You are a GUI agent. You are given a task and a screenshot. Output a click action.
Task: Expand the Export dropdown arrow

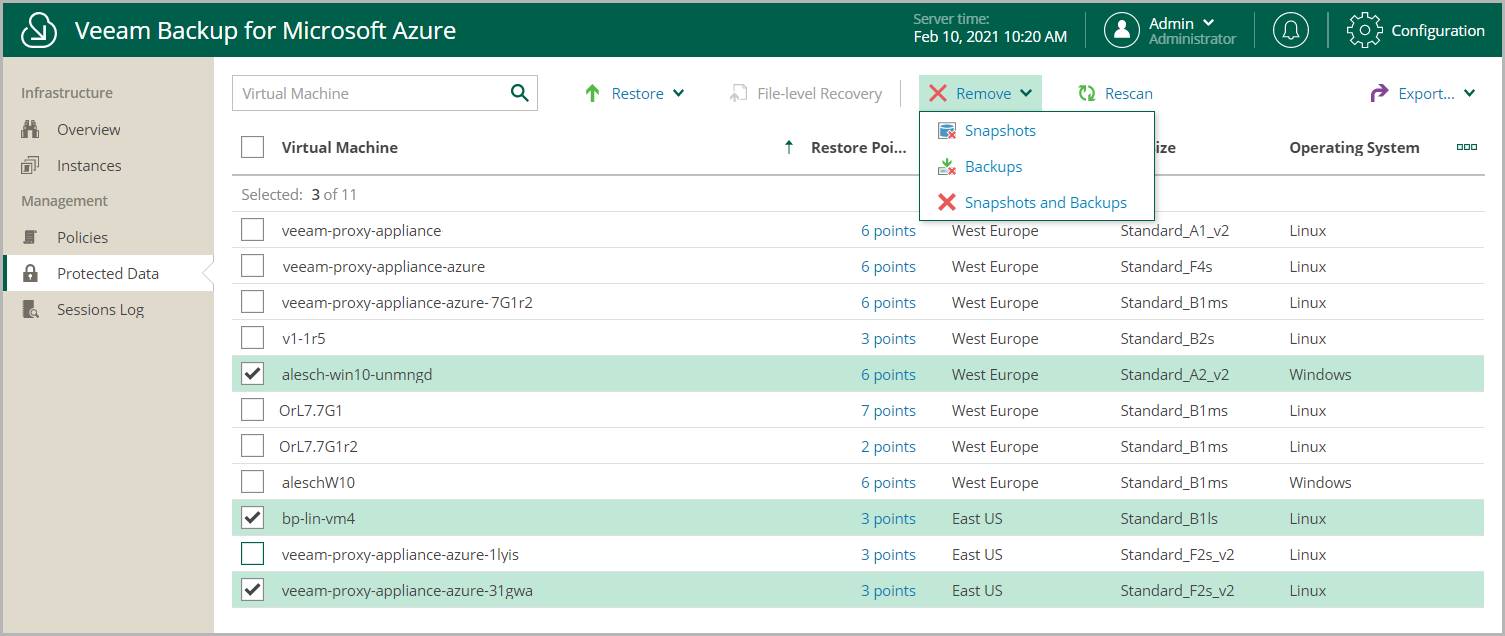tap(1469, 93)
